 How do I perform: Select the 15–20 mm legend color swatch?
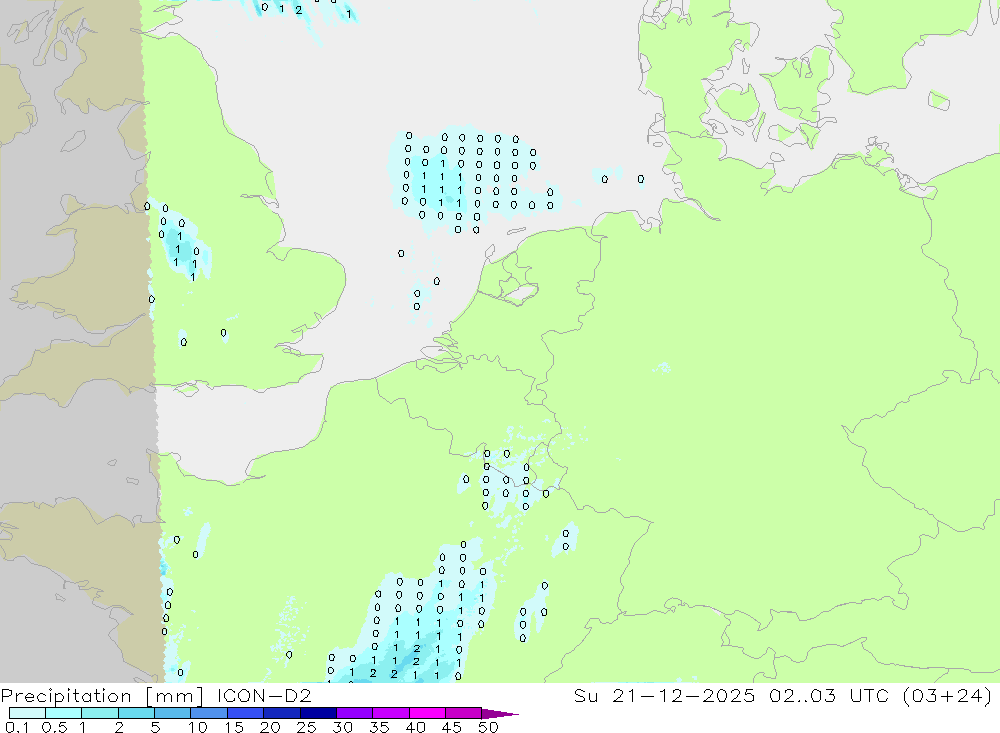[246, 713]
